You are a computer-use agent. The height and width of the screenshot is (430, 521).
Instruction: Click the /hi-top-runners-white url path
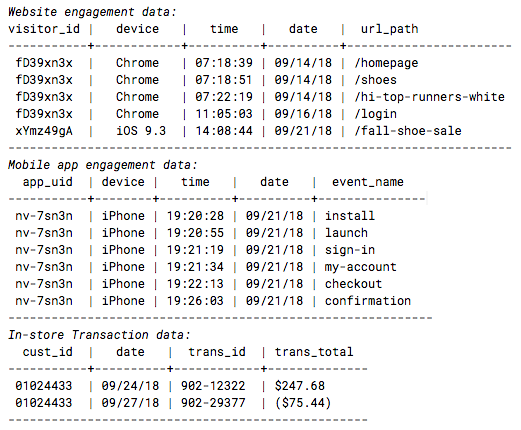pos(429,97)
